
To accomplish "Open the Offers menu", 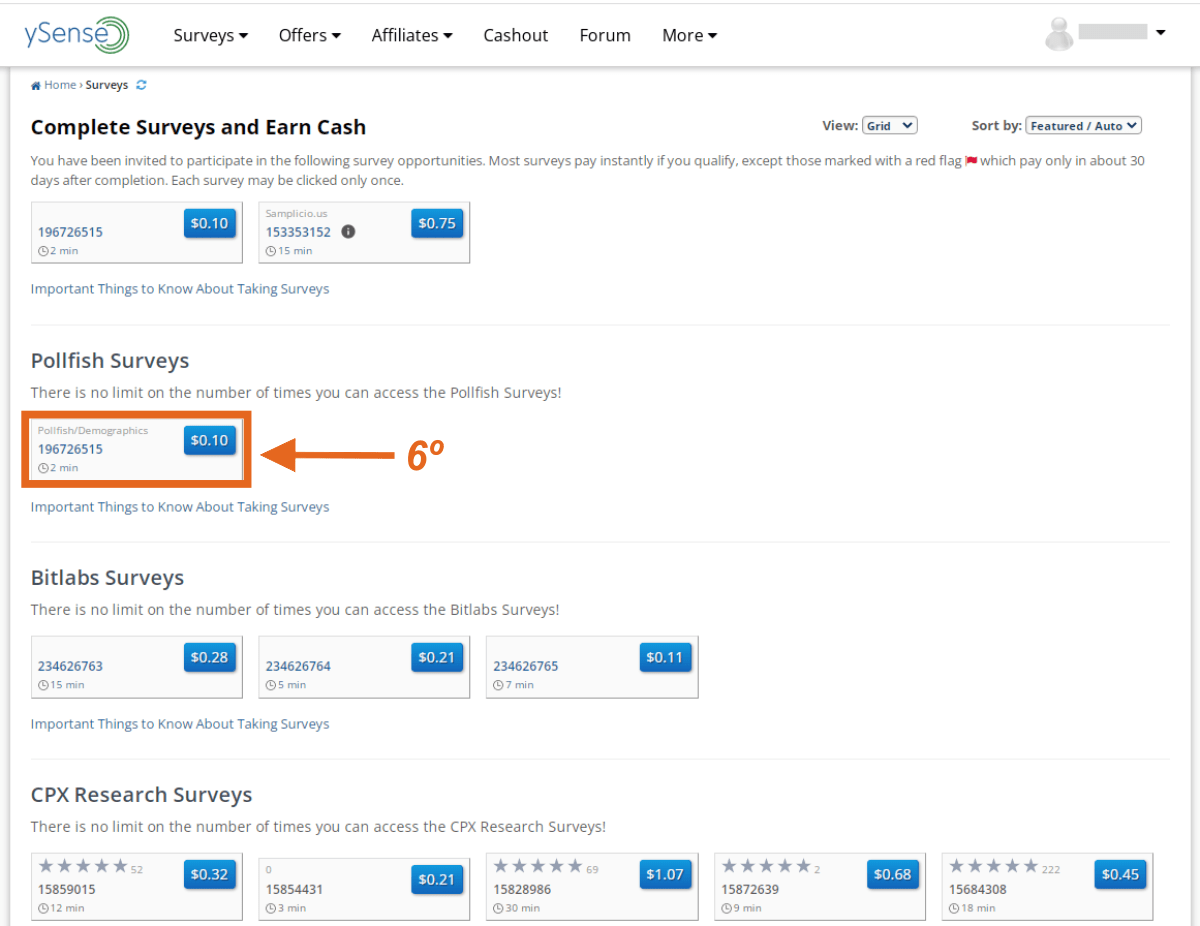I will (x=309, y=35).
